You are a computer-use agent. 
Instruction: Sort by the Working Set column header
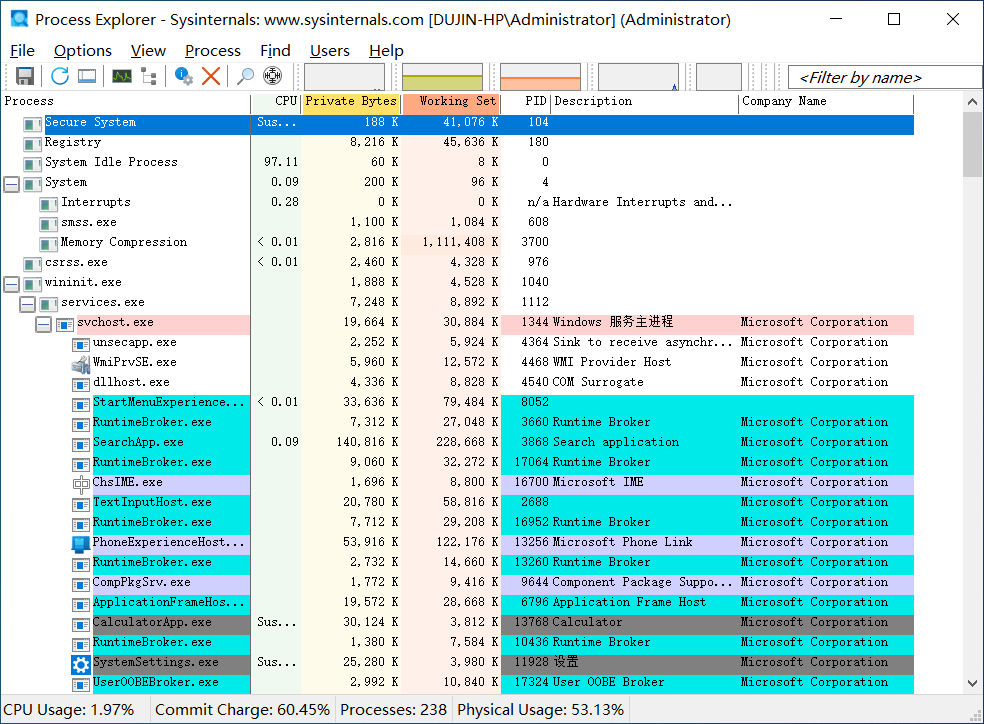pyautogui.click(x=451, y=101)
